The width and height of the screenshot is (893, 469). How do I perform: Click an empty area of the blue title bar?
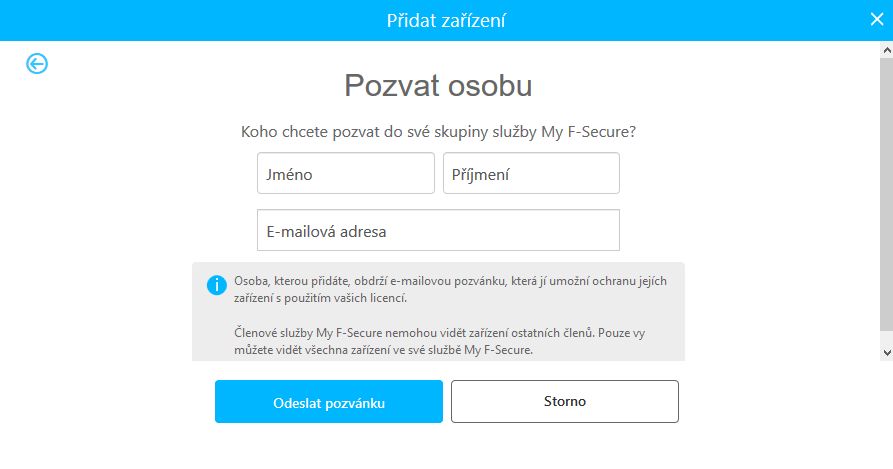tap(171, 20)
